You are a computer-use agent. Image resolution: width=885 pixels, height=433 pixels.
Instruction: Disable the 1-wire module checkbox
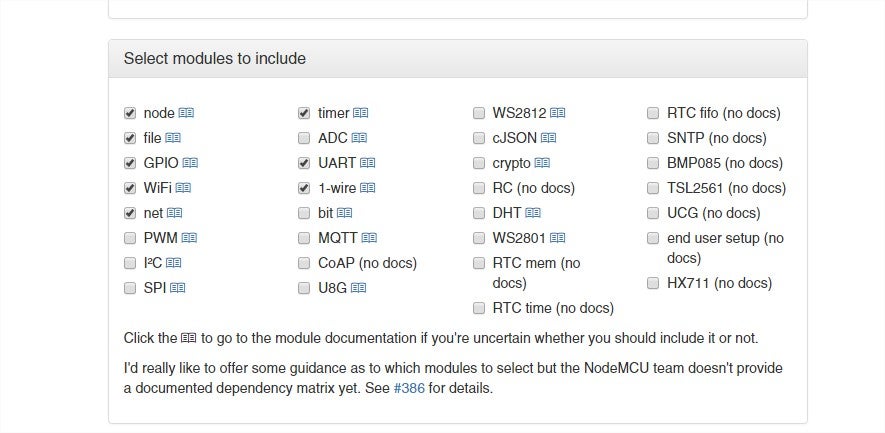[x=304, y=188]
